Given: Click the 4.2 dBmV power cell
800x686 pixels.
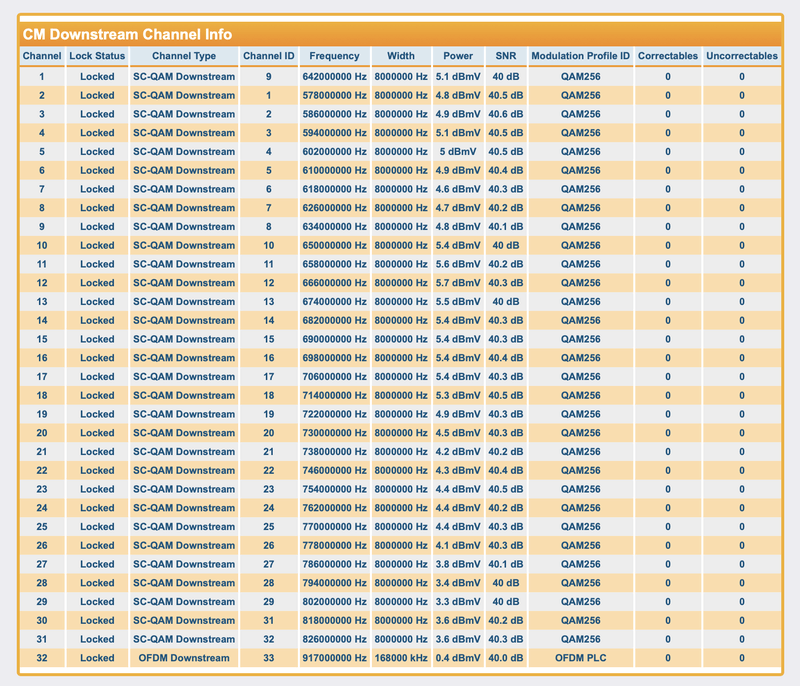Looking at the screenshot, I should click(x=458, y=451).
